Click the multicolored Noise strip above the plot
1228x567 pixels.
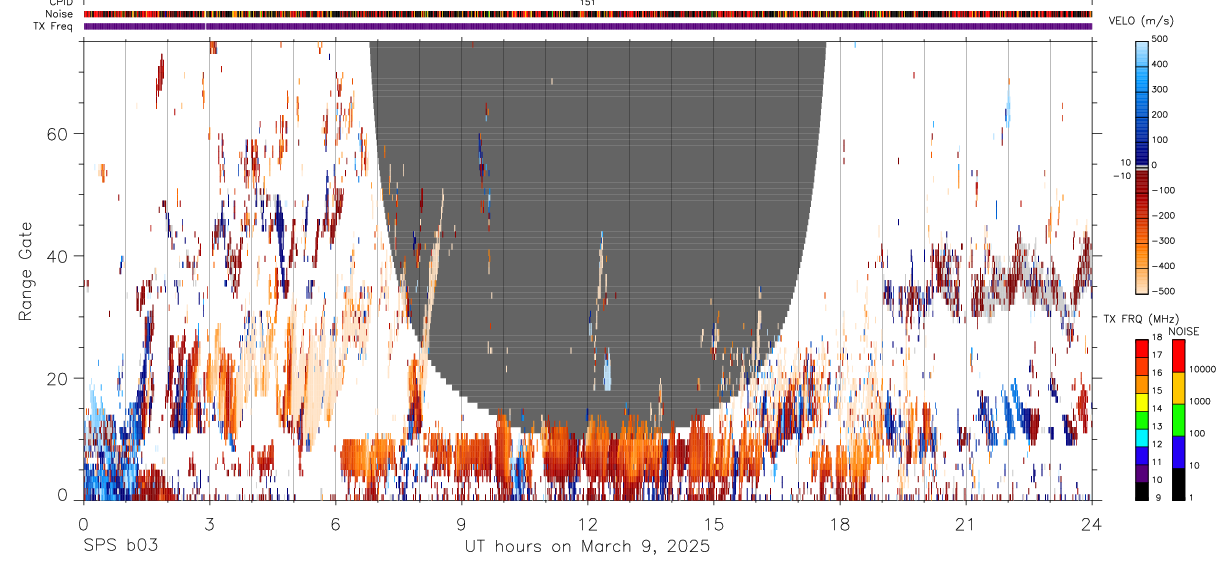click(x=588, y=14)
